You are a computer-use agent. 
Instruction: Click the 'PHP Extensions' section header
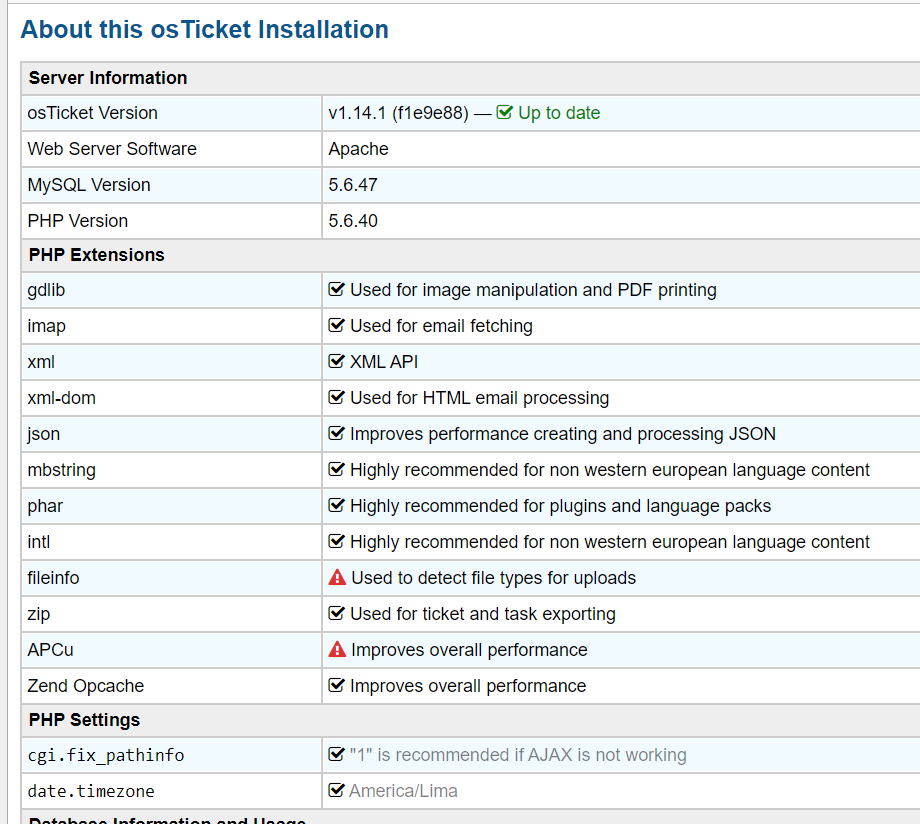pyautogui.click(x=97, y=255)
